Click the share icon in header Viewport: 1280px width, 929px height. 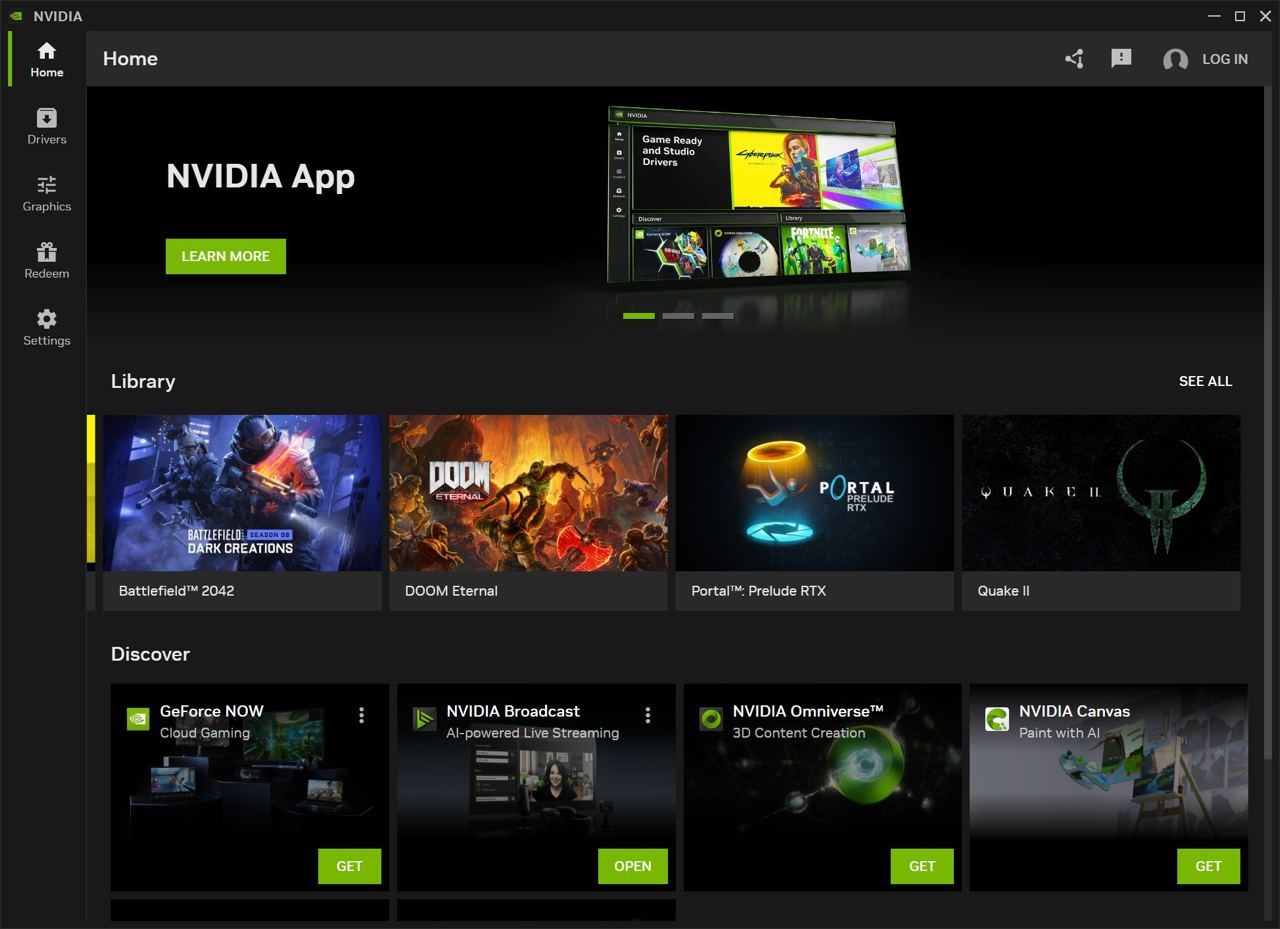(1074, 59)
